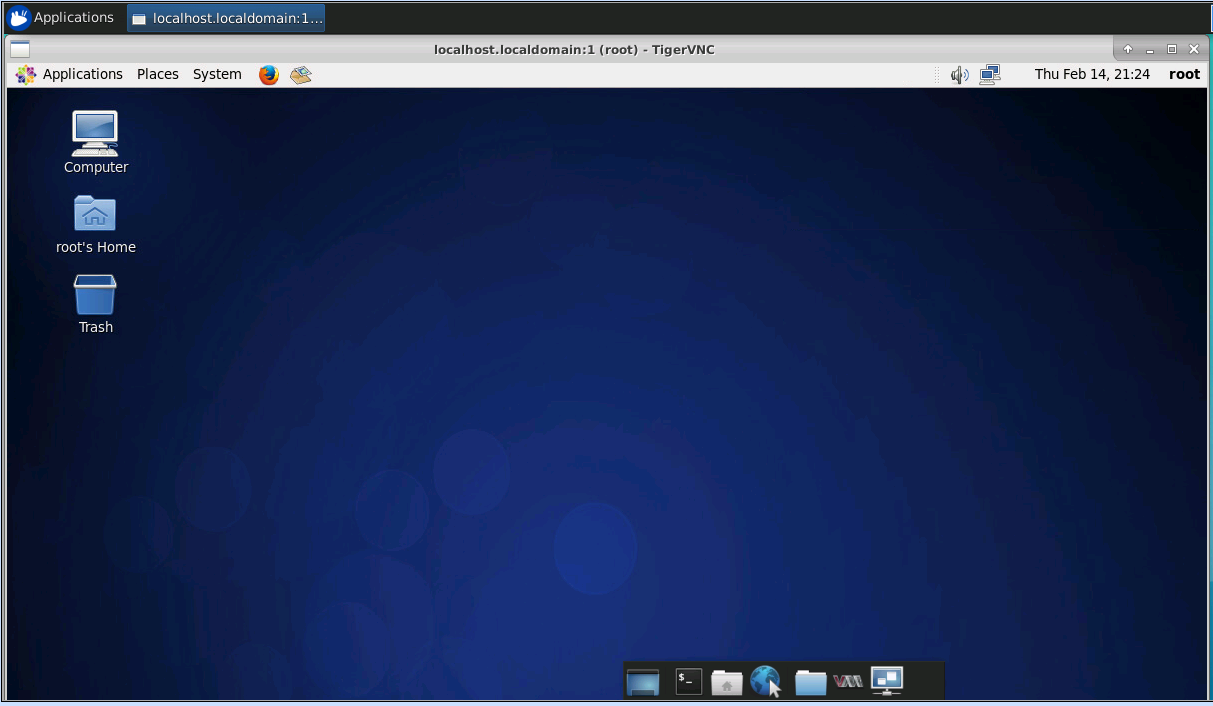Click the TigerVNC shade-up arrow button

point(1128,49)
